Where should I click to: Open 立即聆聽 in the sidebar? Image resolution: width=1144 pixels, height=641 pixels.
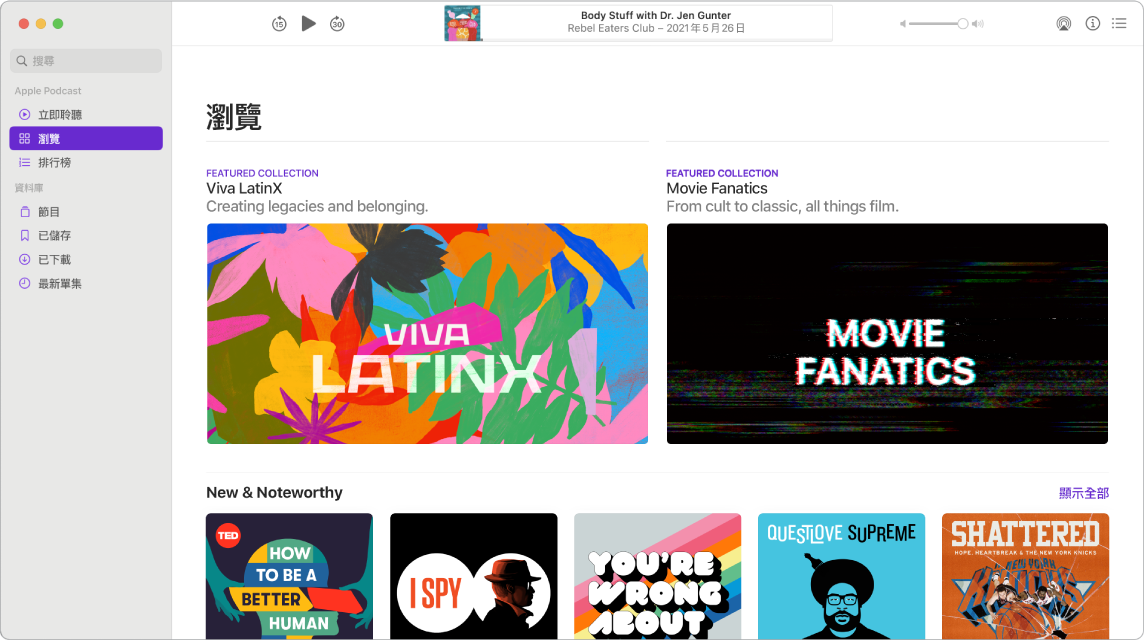pyautogui.click(x=60, y=115)
